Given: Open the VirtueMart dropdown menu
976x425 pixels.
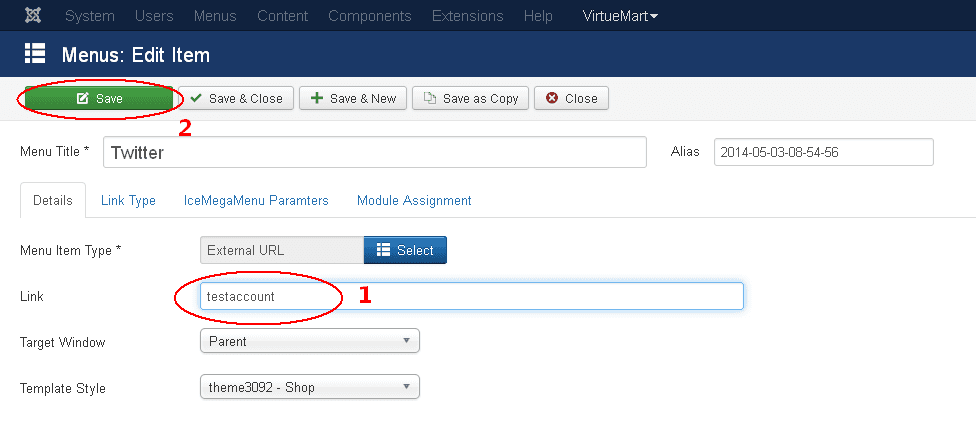Looking at the screenshot, I should coord(621,16).
